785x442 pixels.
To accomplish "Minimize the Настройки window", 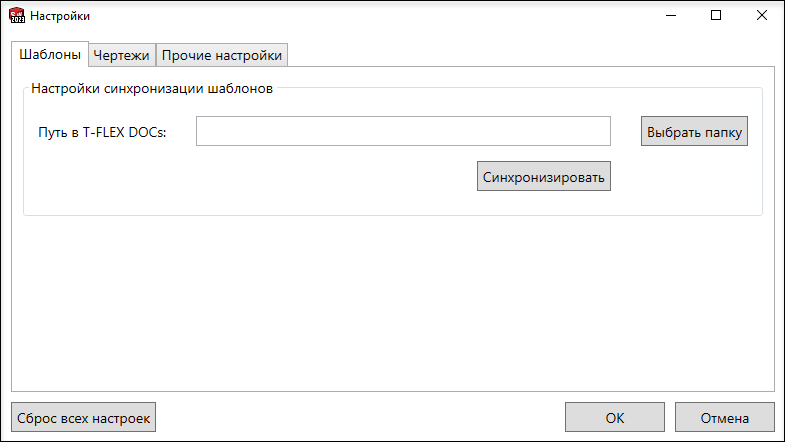I will [671, 16].
